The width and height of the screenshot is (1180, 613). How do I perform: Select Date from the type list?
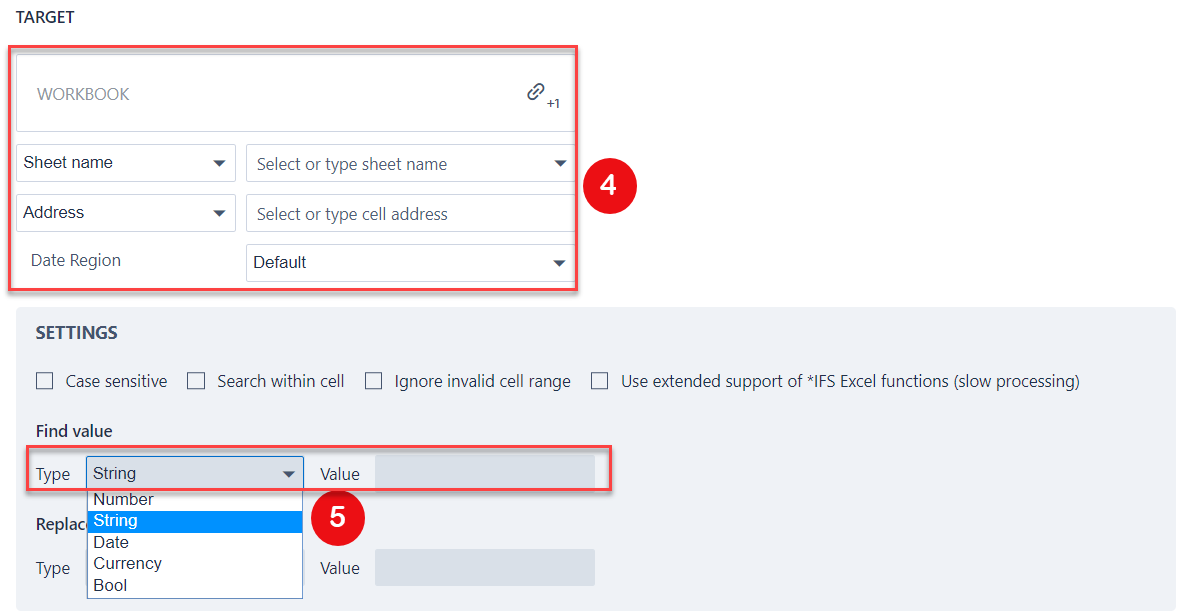click(112, 542)
